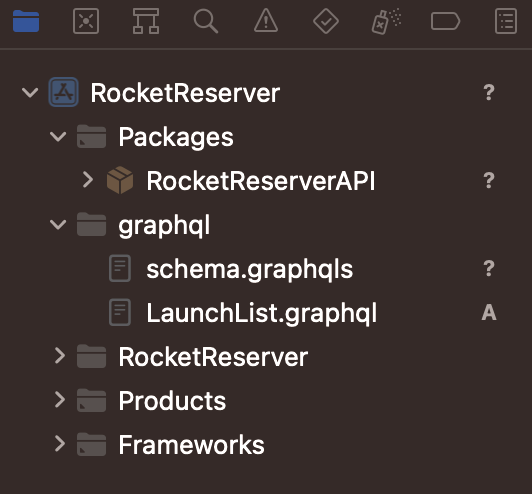Select the Packages label
The width and height of the screenshot is (532, 494).
(x=176, y=138)
